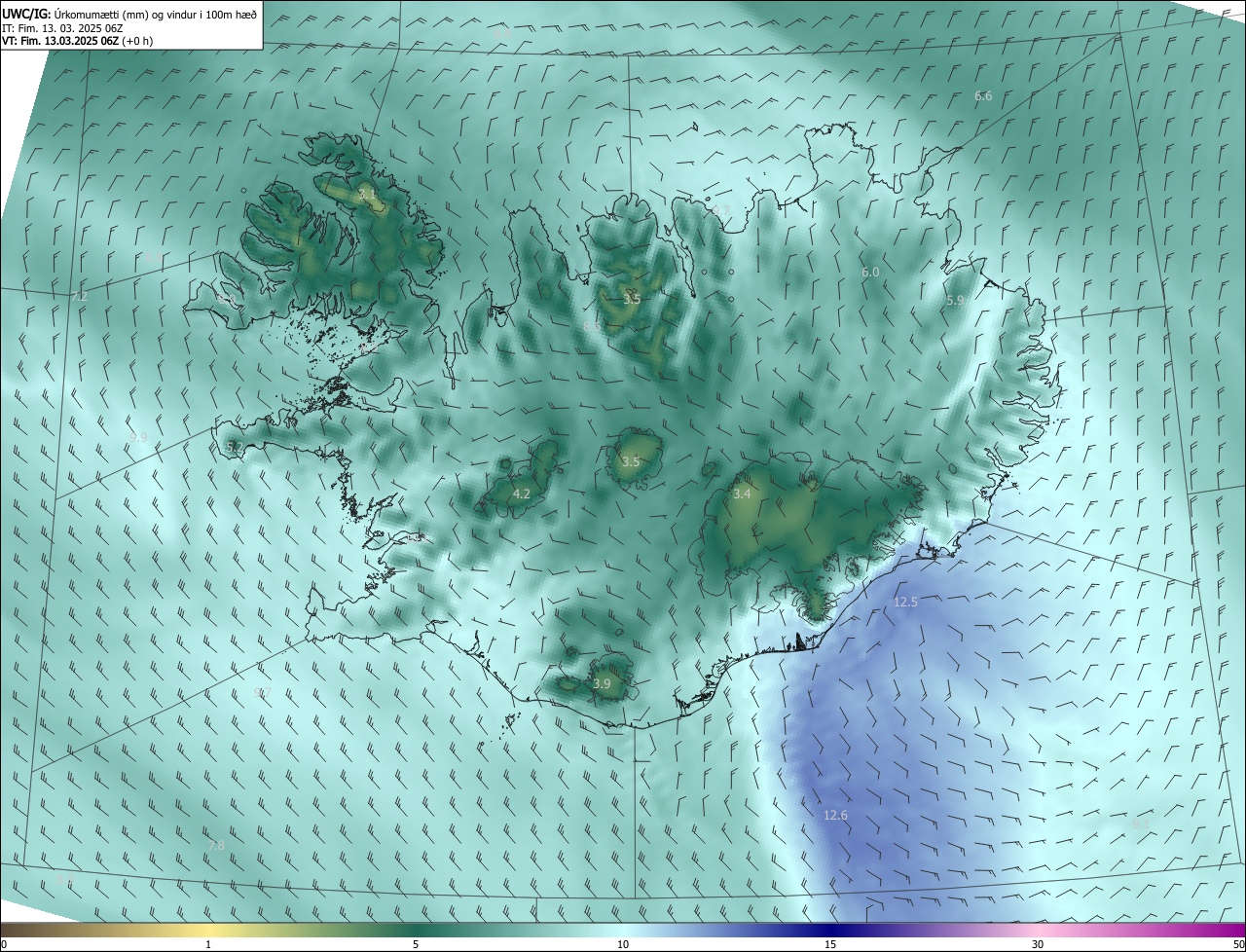The height and width of the screenshot is (952, 1246).
Task: Click the "VT: Fim. 13.03.2025 06Z (+0 h)" line
Action: tap(78, 41)
